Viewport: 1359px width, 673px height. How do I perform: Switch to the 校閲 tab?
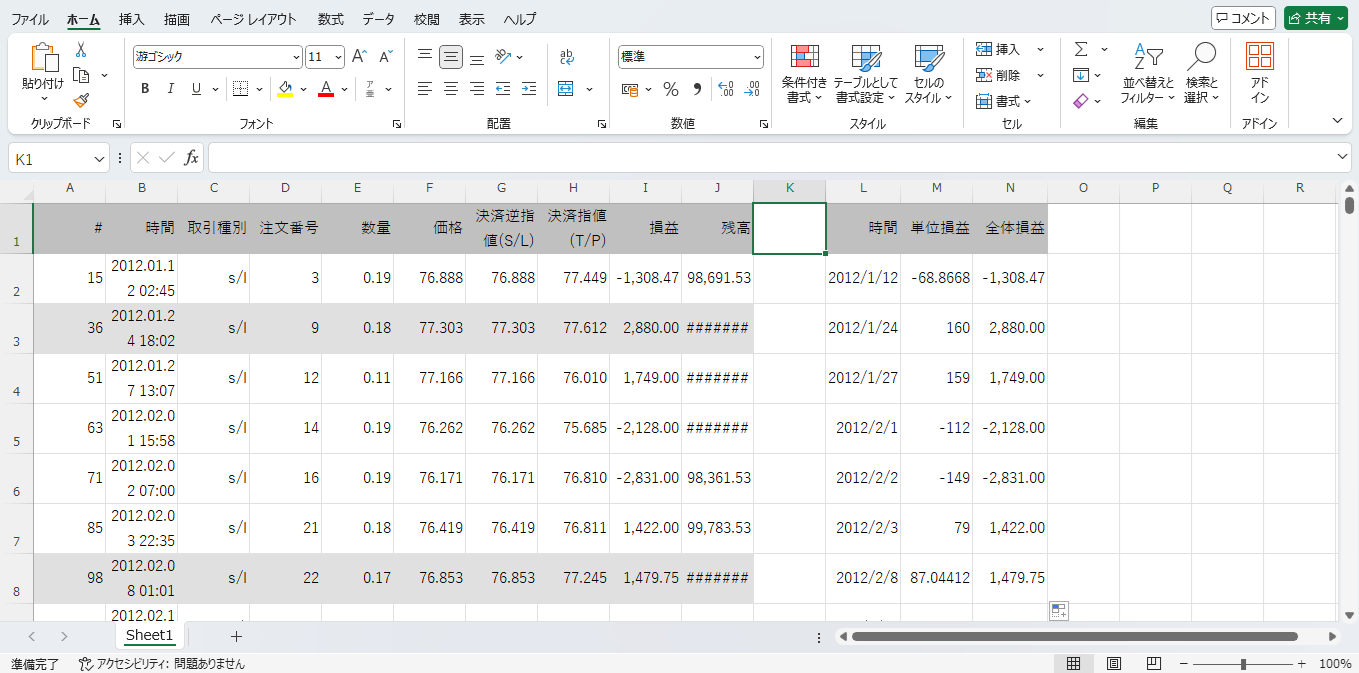[x=427, y=19]
